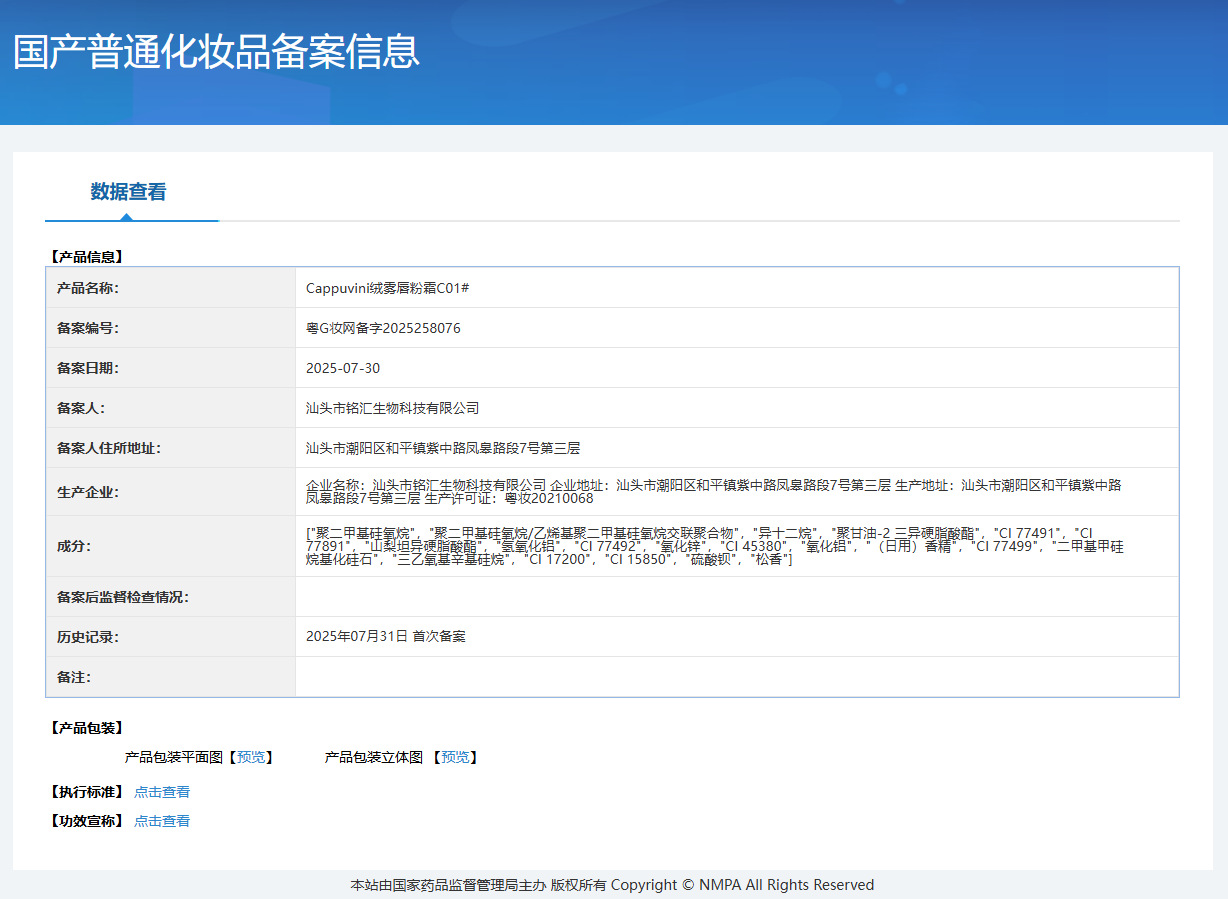Click the NMPA copyright footer text
Image resolution: width=1228 pixels, height=899 pixels.
pos(612,885)
